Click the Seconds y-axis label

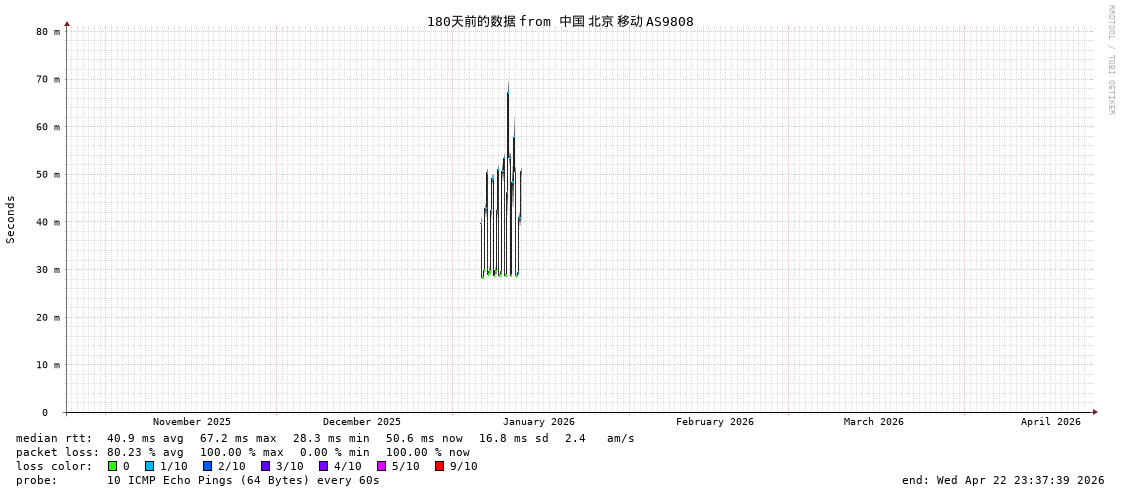point(11,219)
